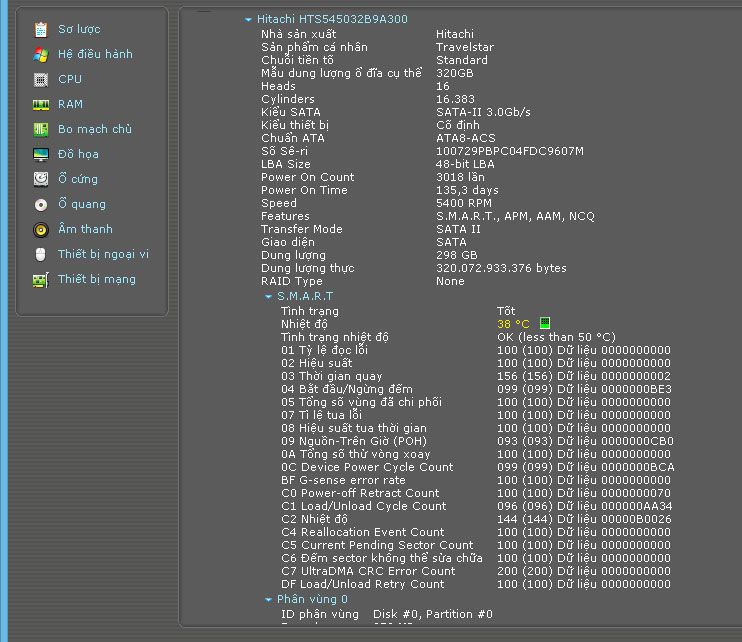Select the Đồ họa monitor icon

click(40, 154)
